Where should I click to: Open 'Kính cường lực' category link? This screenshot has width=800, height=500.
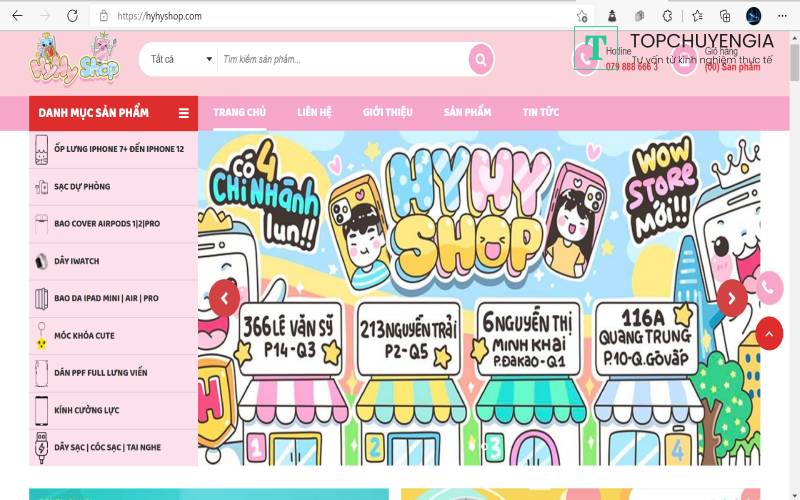point(86,410)
